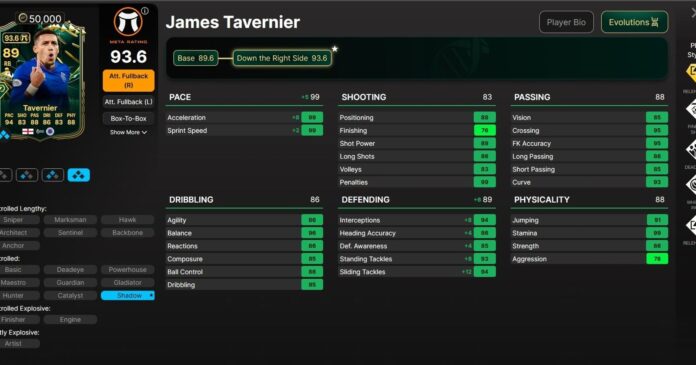Click the meta rating 93.6 badge on card
Screen dimensions: 696x365
tap(16, 38)
